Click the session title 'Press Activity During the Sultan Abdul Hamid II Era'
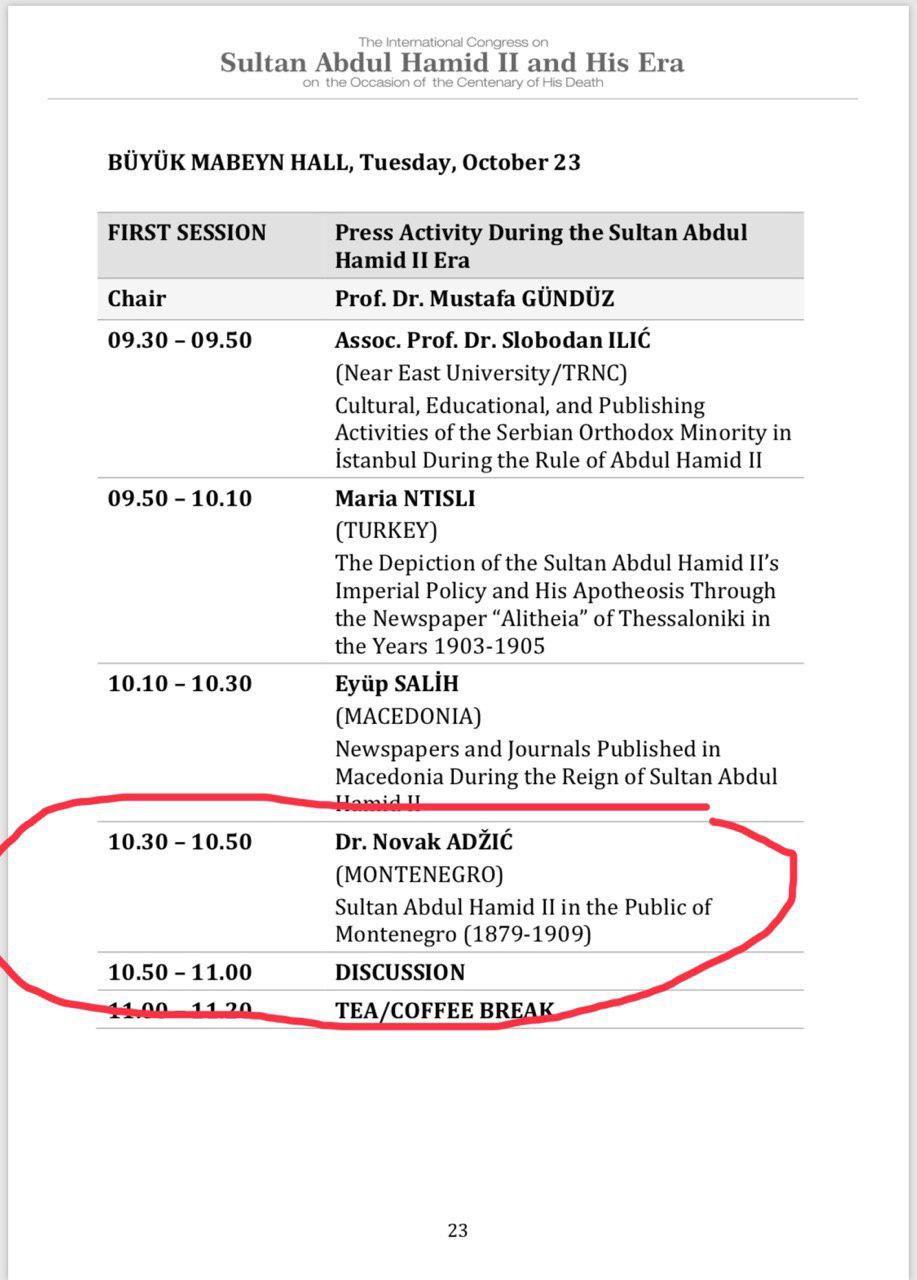The height and width of the screenshot is (1280, 917). [x=541, y=246]
